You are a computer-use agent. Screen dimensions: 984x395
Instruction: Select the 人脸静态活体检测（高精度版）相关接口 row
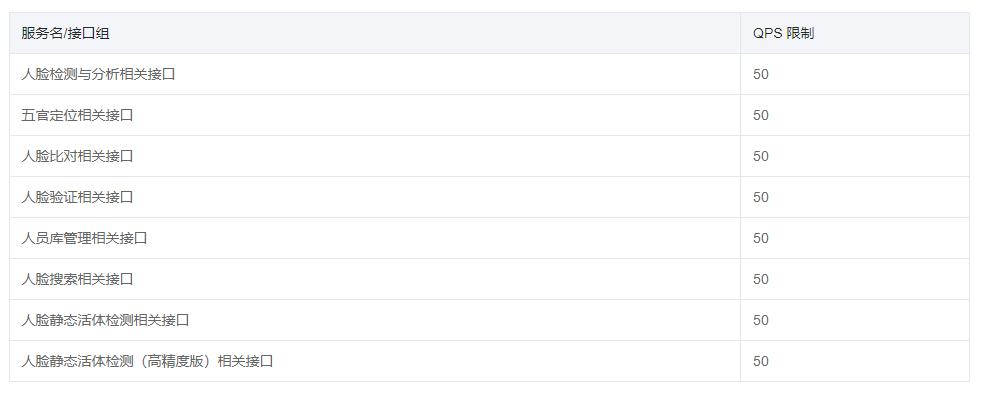click(489, 361)
